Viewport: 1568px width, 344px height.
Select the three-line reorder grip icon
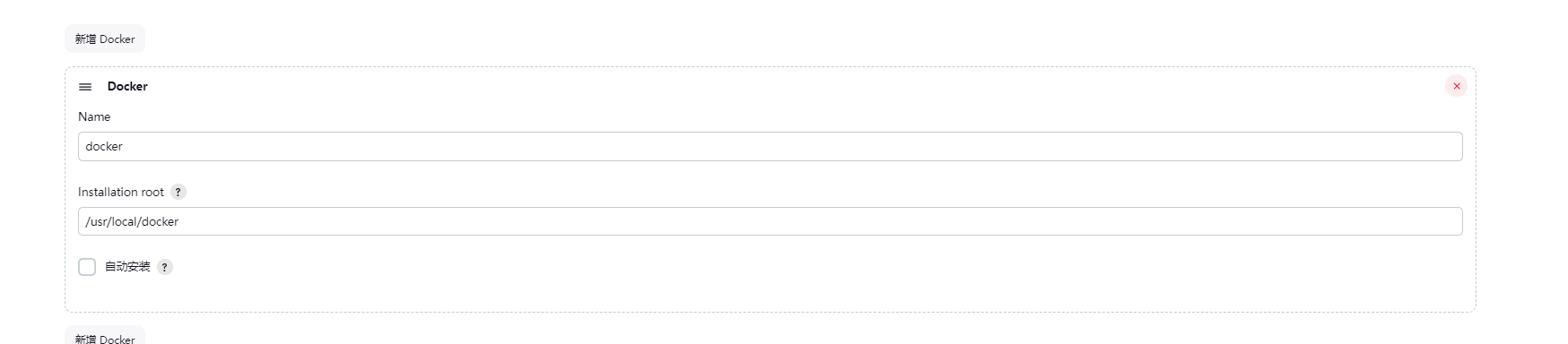(x=85, y=87)
